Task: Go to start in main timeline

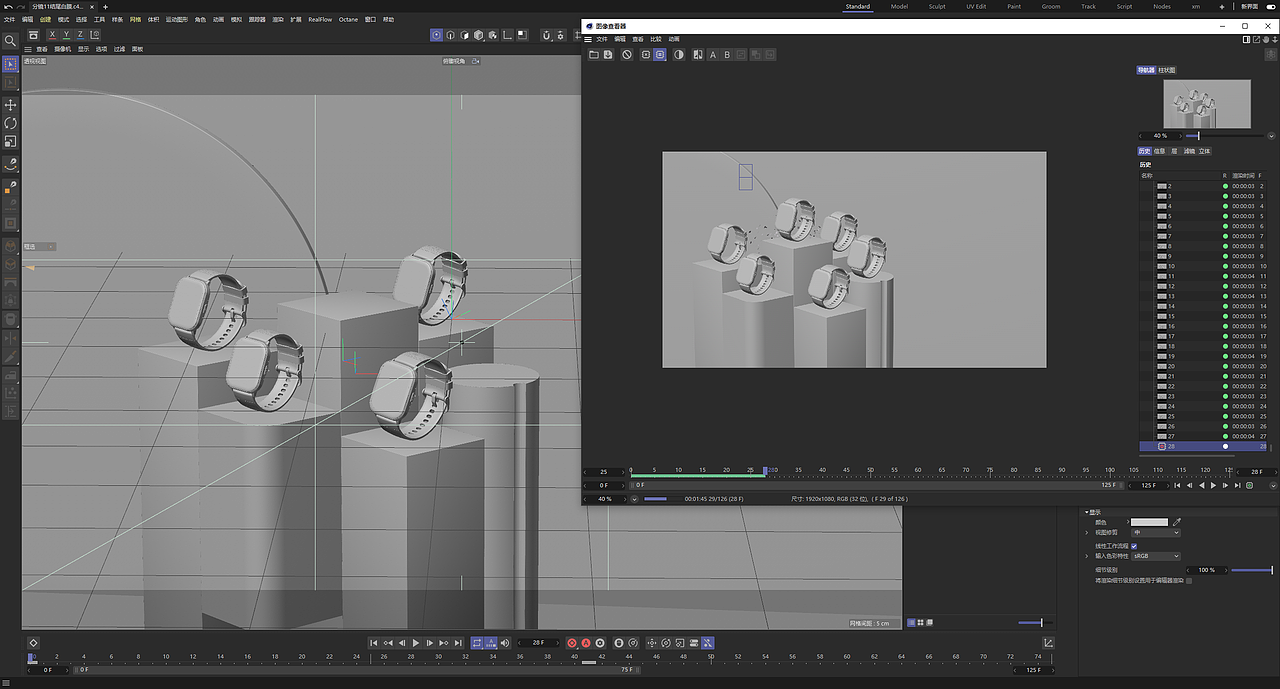Action: pyautogui.click(x=374, y=643)
